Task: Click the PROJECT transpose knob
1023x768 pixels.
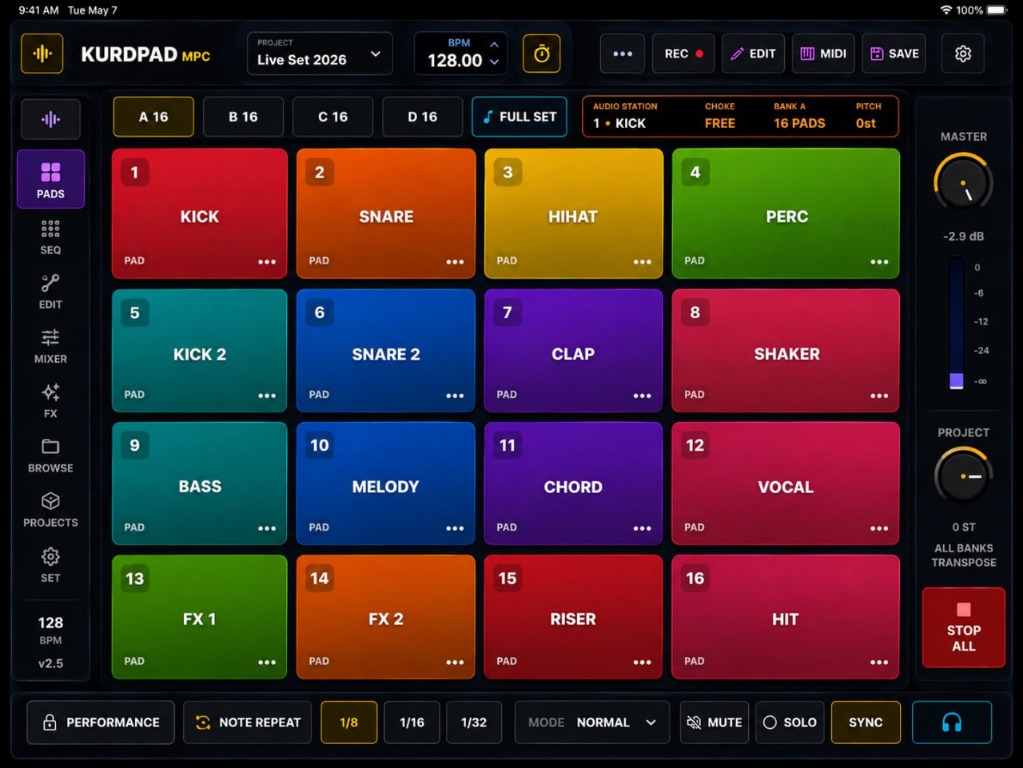Action: pyautogui.click(x=963, y=476)
